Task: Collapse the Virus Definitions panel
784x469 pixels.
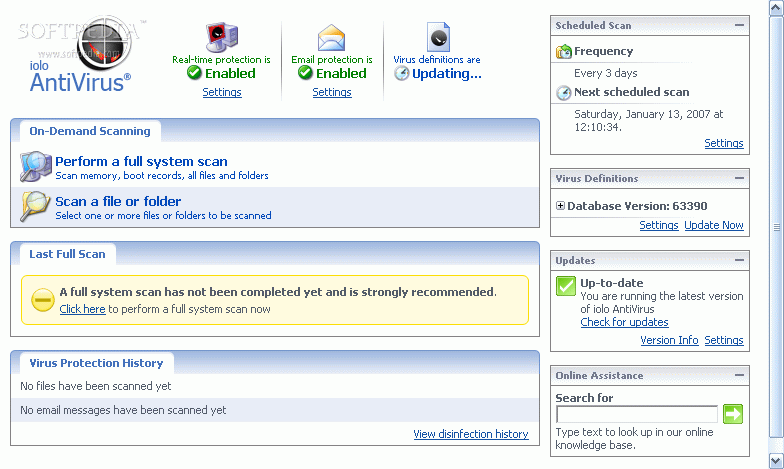Action: pos(739,178)
